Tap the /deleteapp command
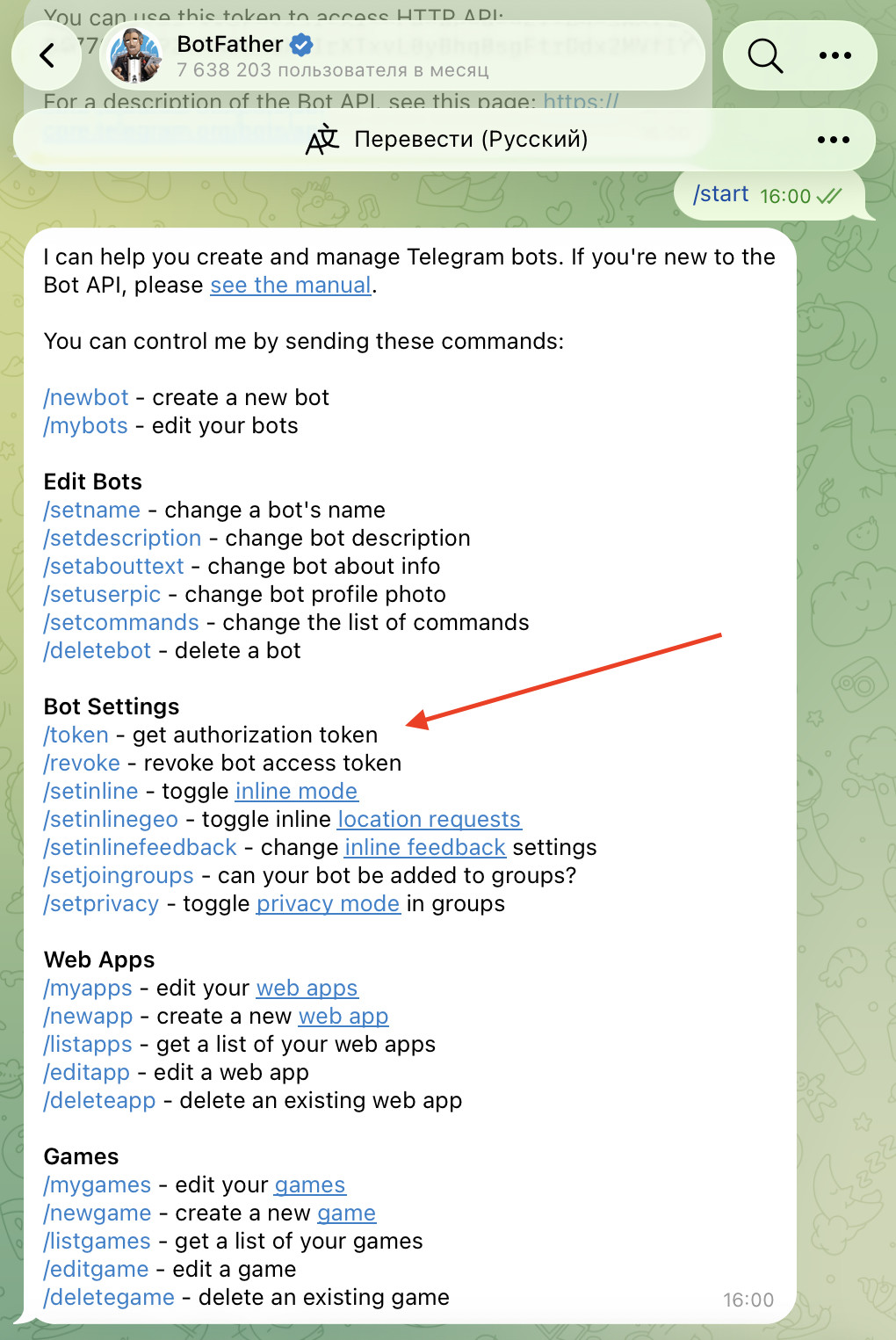The width and height of the screenshot is (896, 1340). 99,1100
